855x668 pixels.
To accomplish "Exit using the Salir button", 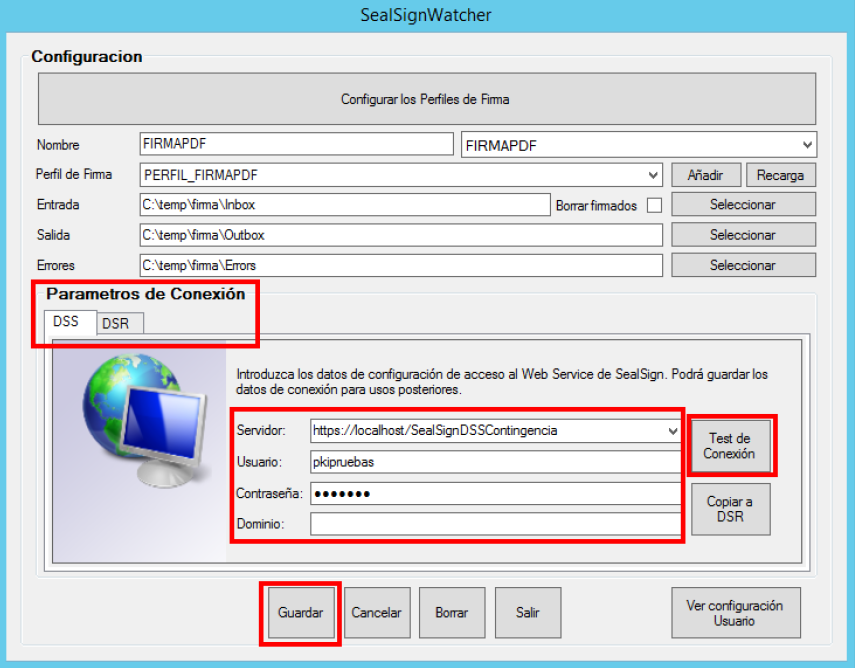I will click(528, 612).
